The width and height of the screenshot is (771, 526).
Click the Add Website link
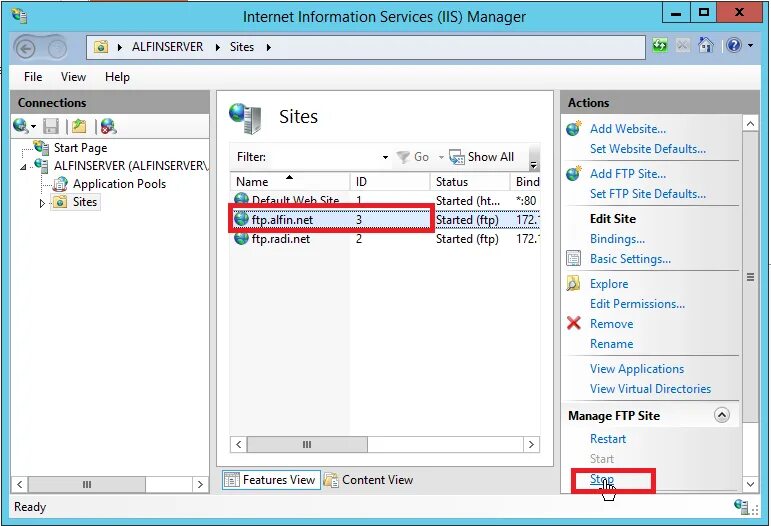[628, 129]
